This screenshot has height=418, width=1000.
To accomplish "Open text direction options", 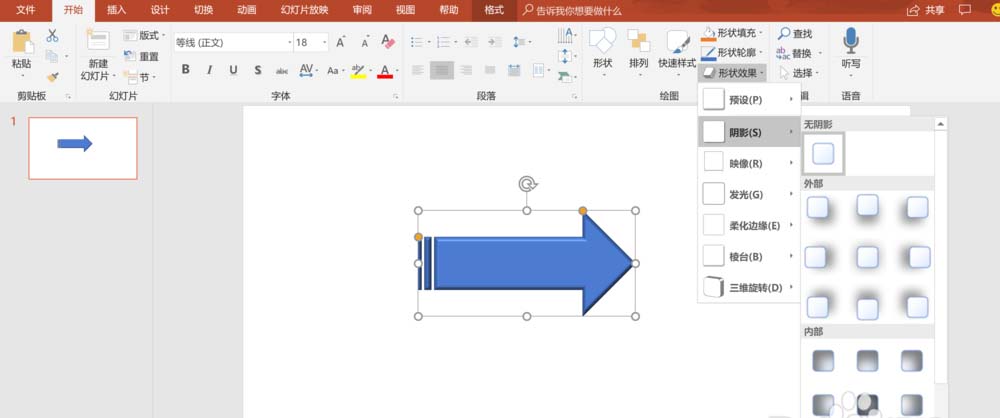I will tap(566, 36).
